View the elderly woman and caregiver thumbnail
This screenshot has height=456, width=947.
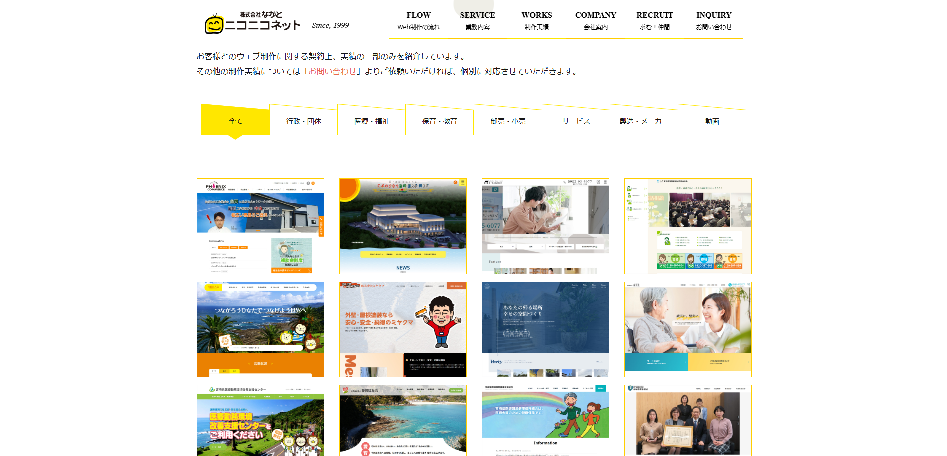pos(687,329)
